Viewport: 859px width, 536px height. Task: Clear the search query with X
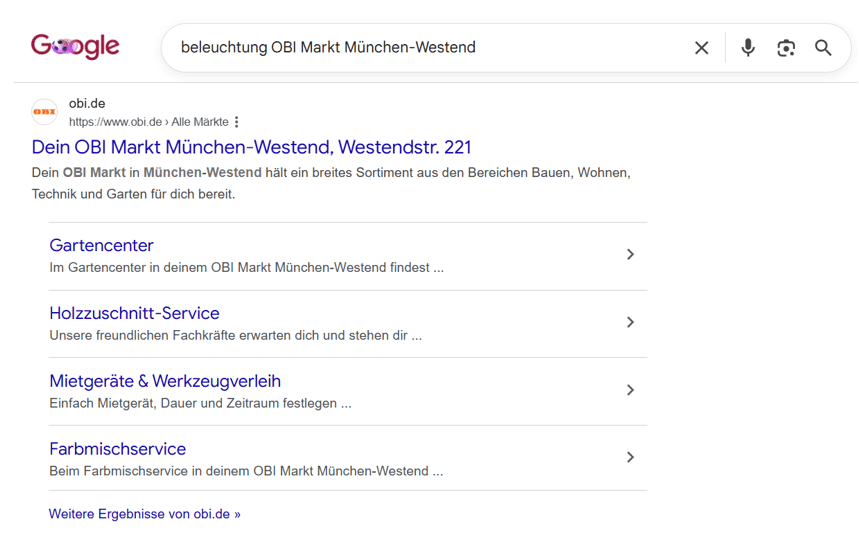(701, 48)
